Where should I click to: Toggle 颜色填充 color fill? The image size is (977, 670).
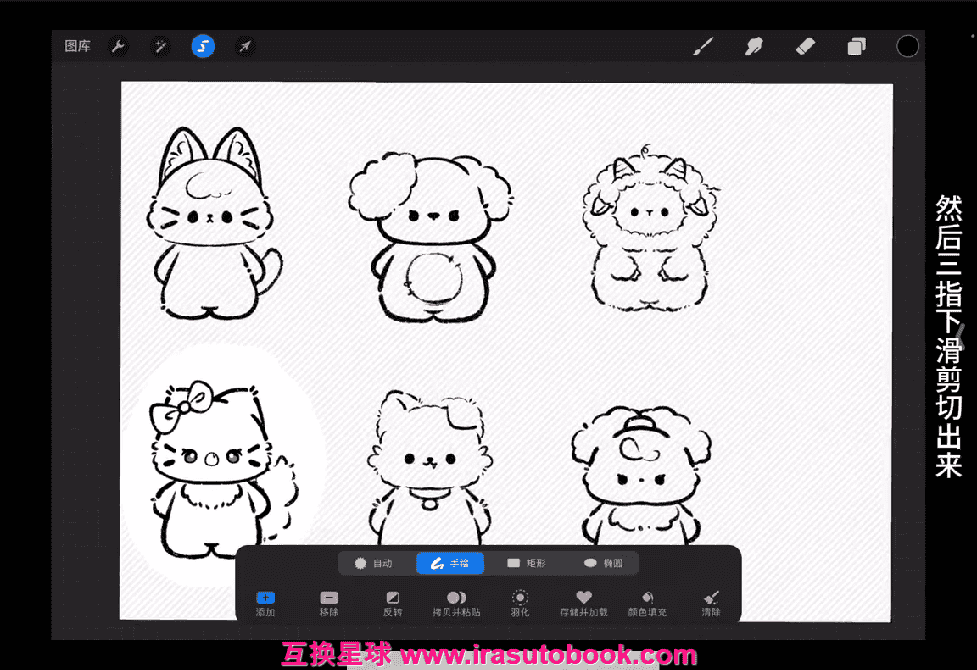tap(647, 604)
